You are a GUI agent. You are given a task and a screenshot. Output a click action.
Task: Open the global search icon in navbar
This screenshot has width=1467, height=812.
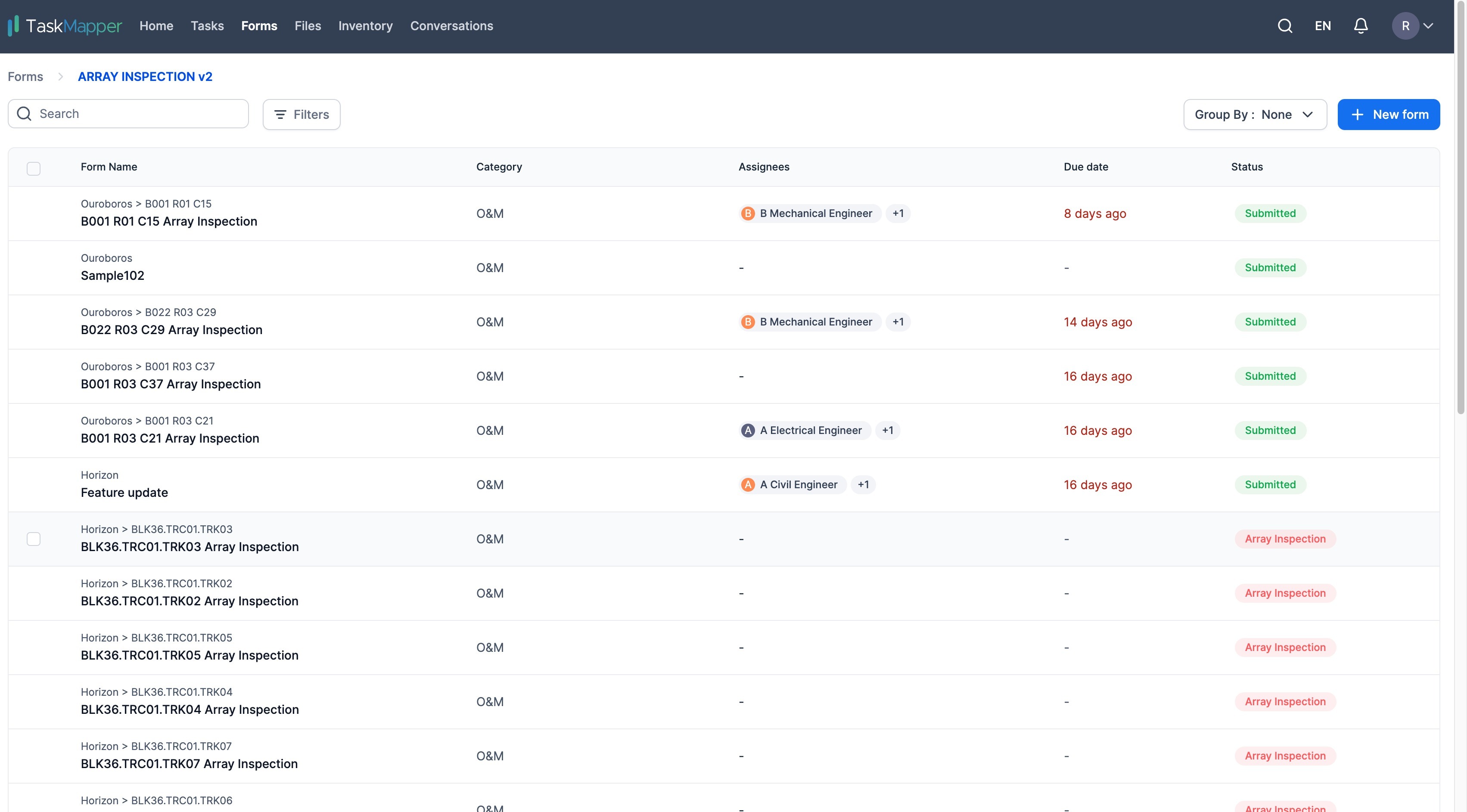(x=1285, y=26)
